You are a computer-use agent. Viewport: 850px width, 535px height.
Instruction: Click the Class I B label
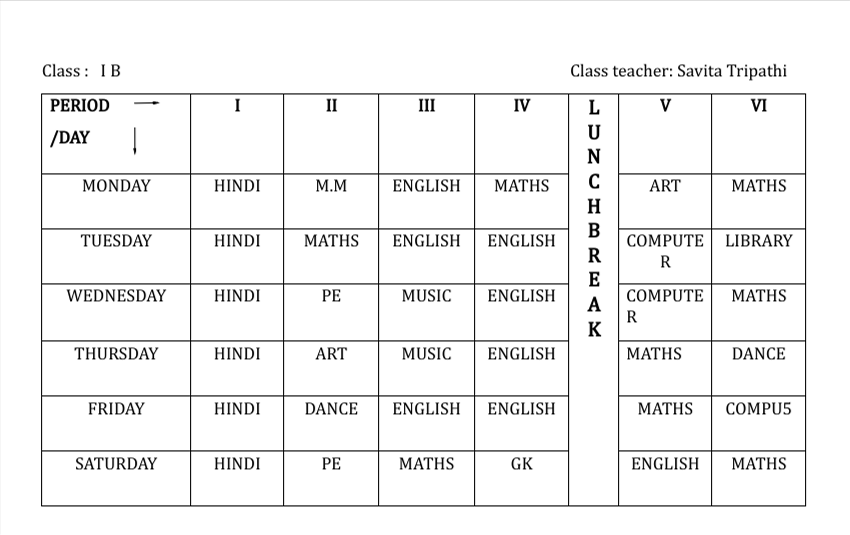pos(81,71)
